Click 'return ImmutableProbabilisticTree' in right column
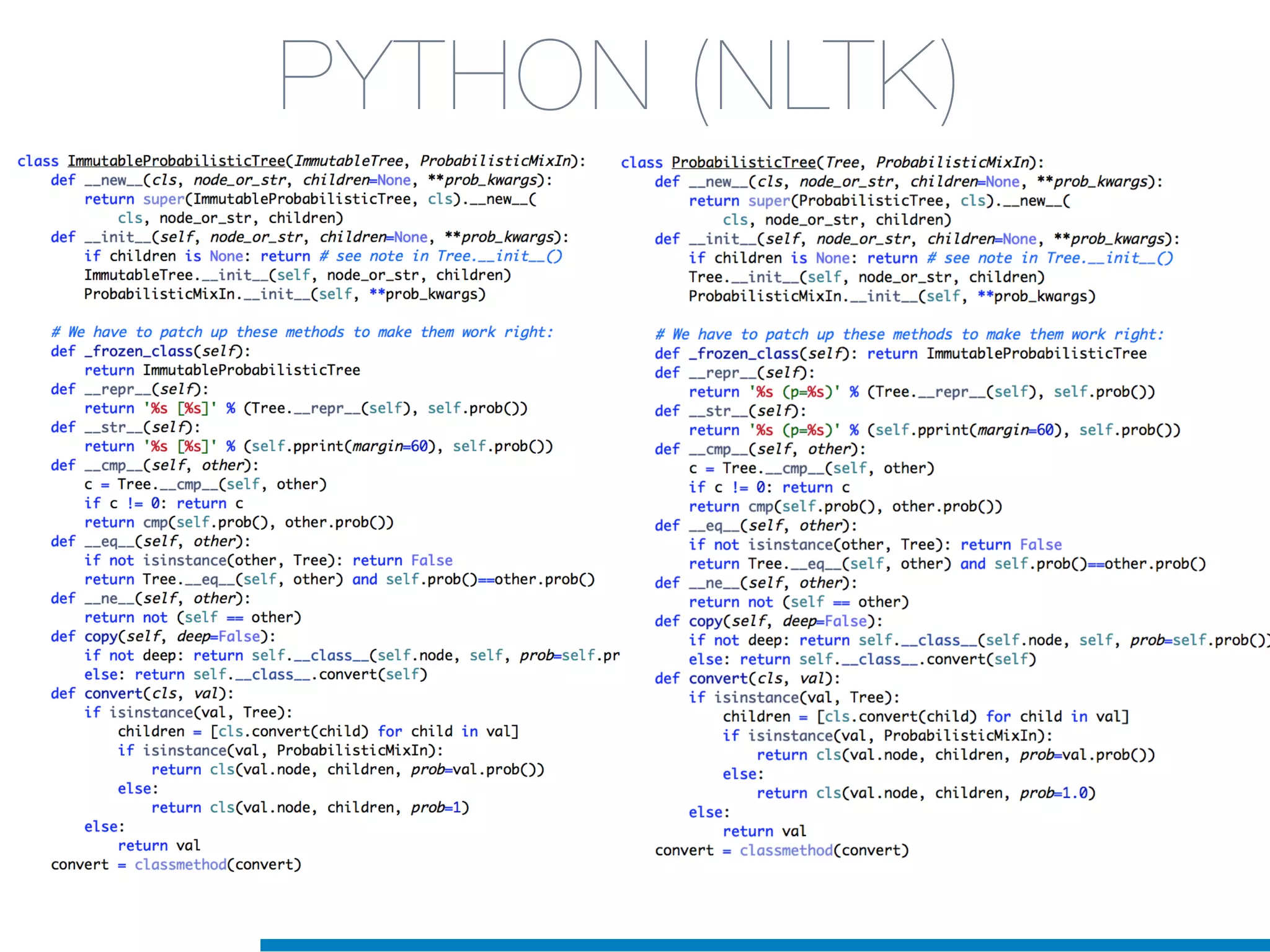 coord(1006,354)
